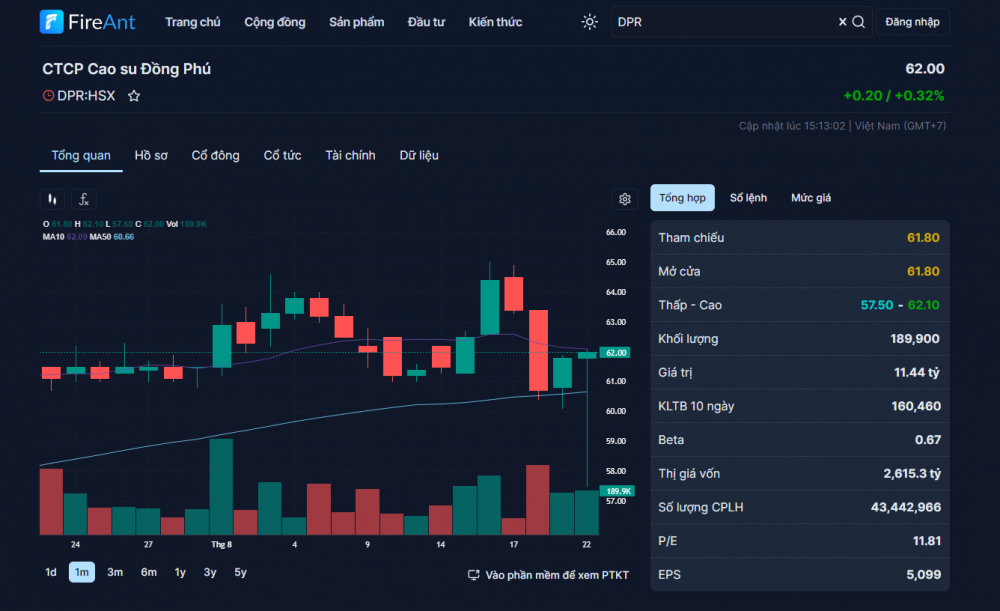This screenshot has height=611, width=1000.
Task: Toggle the light/dark theme sun icon
Action: tap(589, 22)
